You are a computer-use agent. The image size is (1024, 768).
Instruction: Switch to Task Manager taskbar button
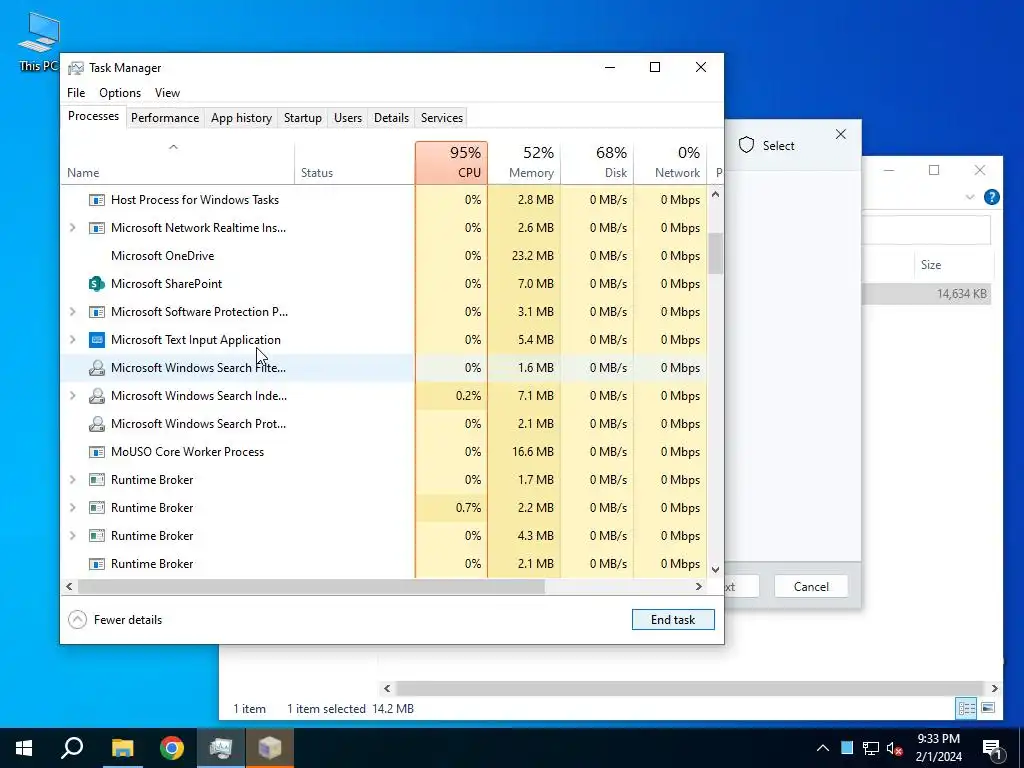tap(221, 748)
